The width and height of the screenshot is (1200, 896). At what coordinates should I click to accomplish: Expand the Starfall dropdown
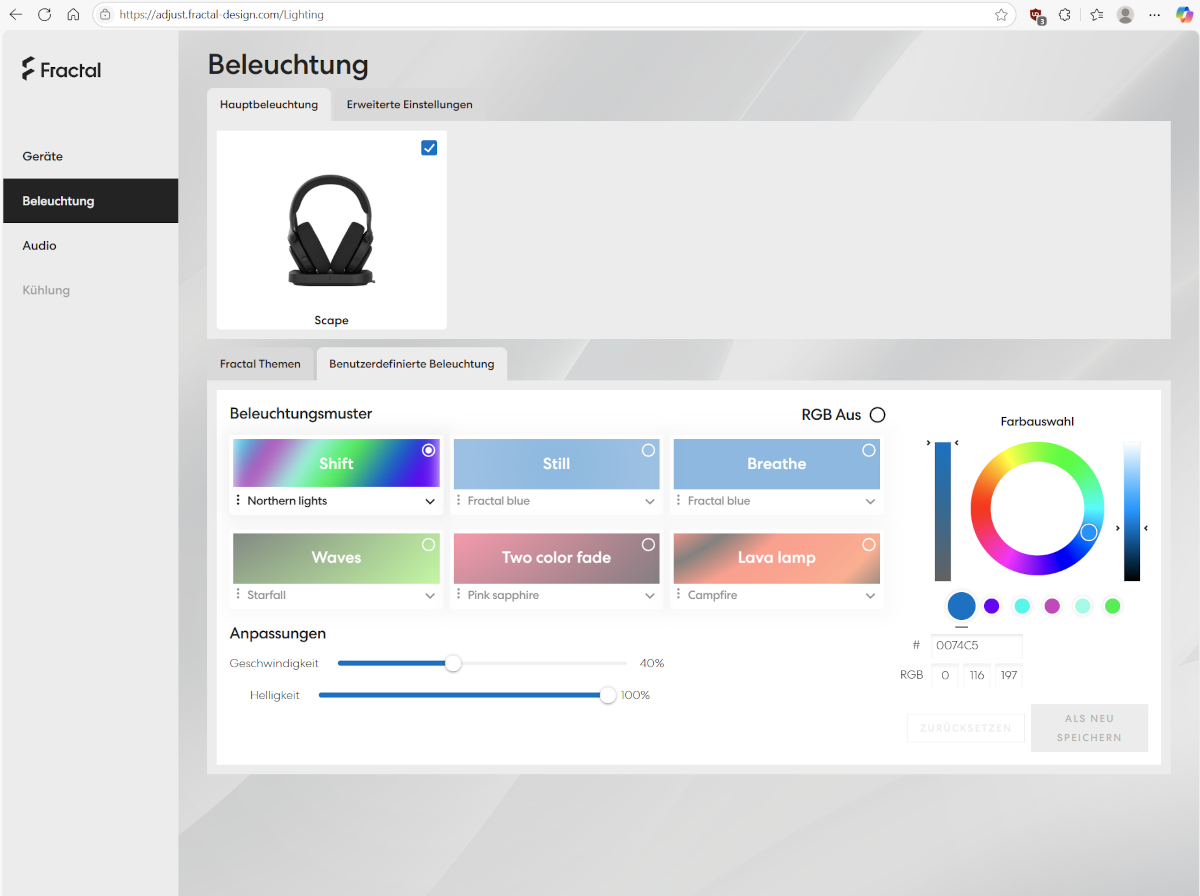point(430,595)
